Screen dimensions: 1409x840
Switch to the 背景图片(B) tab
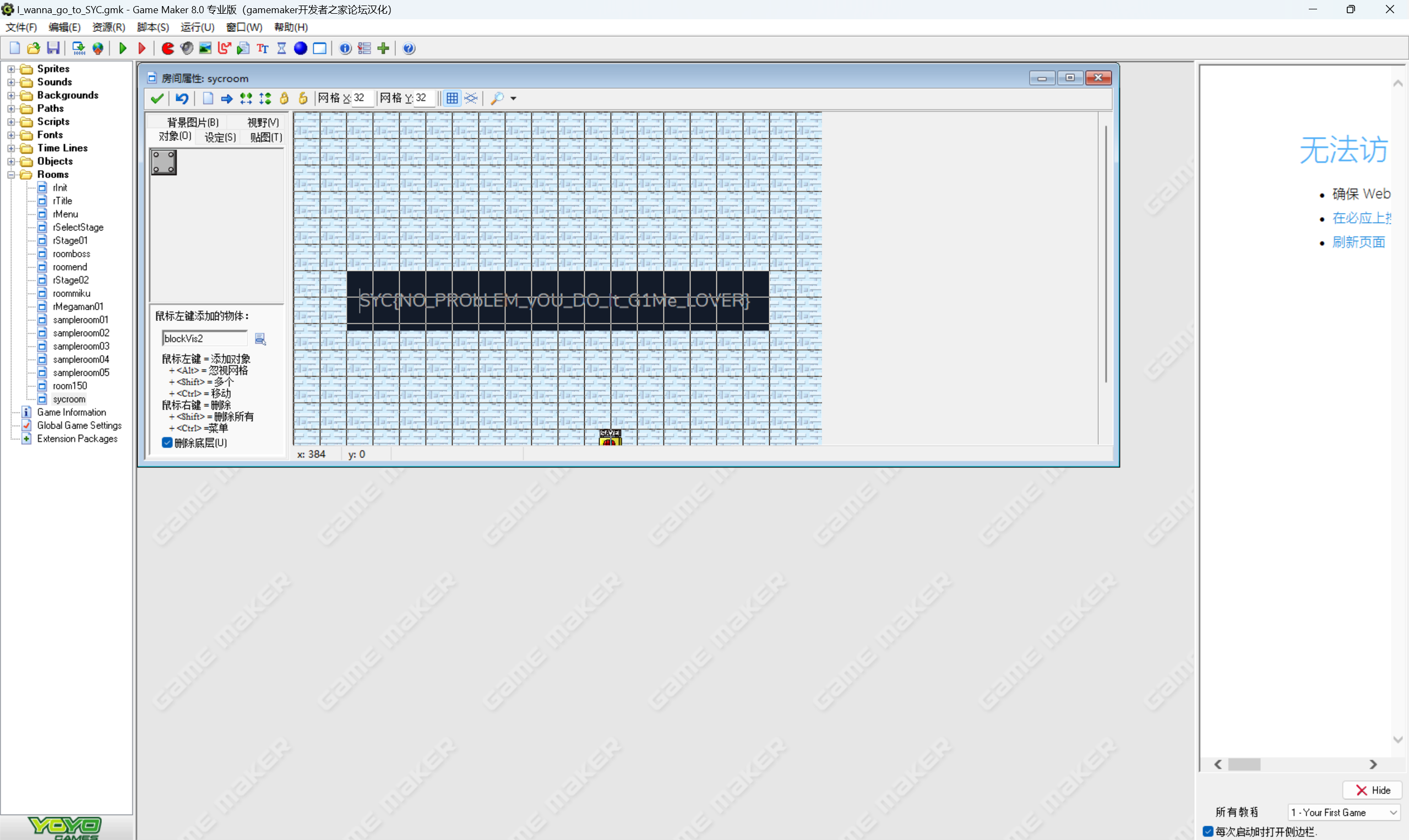[193, 122]
